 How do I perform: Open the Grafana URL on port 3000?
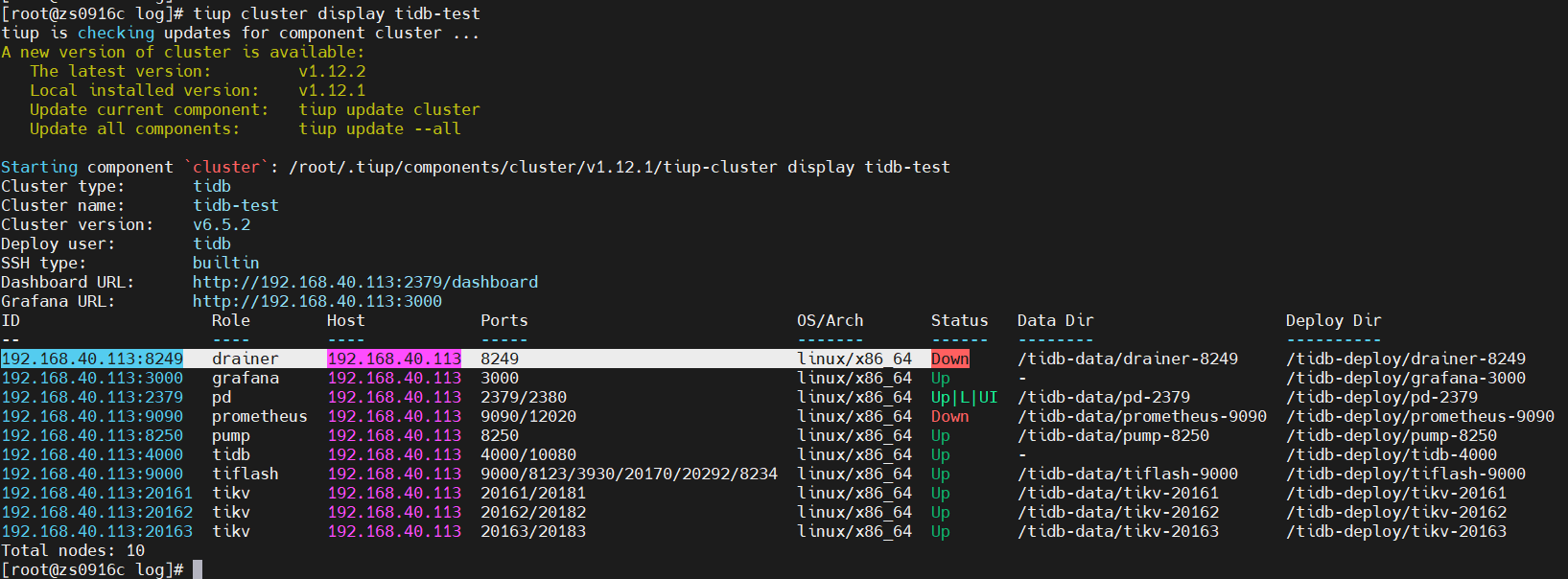click(x=316, y=301)
